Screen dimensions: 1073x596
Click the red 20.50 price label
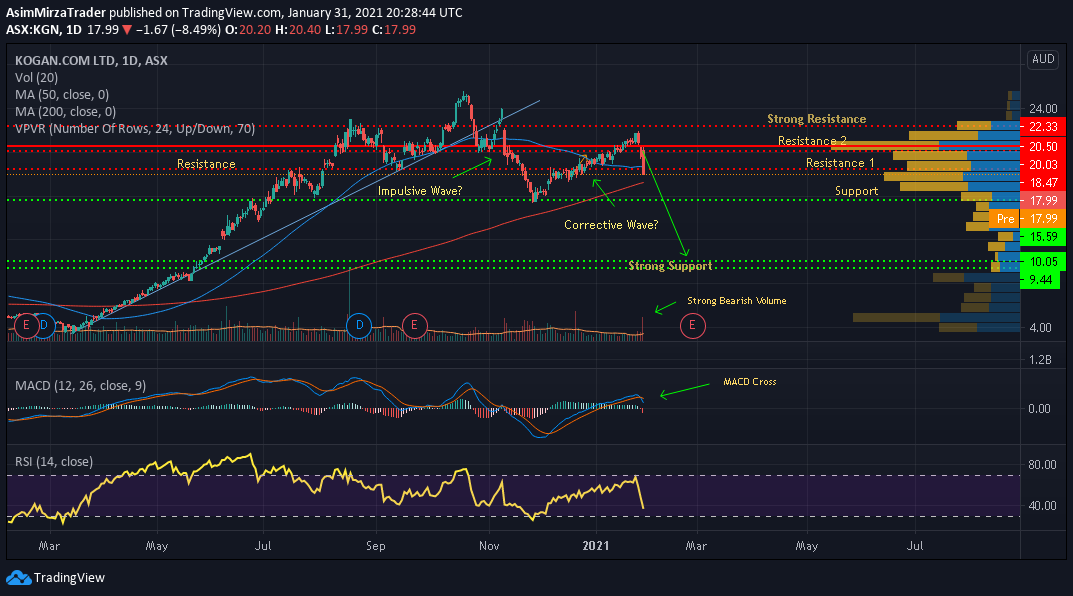[x=1043, y=146]
